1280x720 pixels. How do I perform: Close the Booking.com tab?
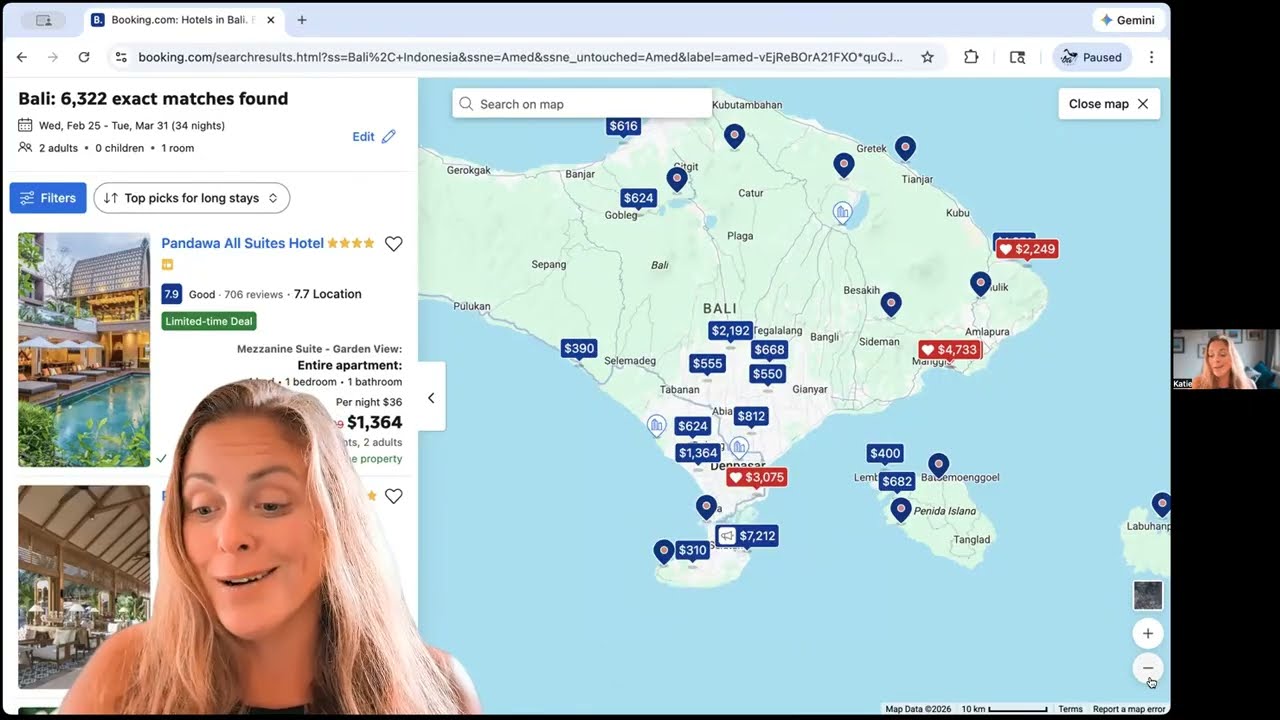click(x=270, y=20)
